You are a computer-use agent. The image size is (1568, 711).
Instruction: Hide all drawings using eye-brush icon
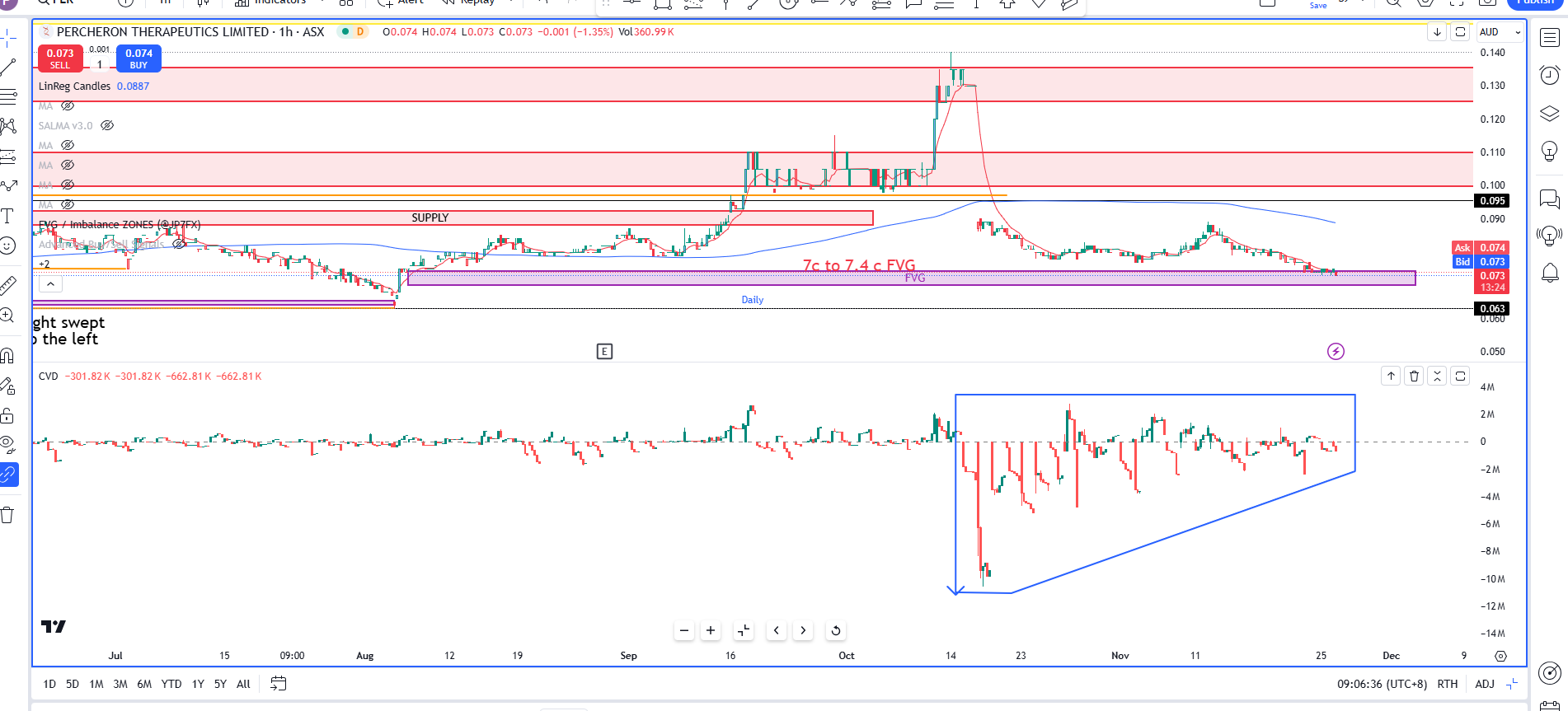(7, 445)
